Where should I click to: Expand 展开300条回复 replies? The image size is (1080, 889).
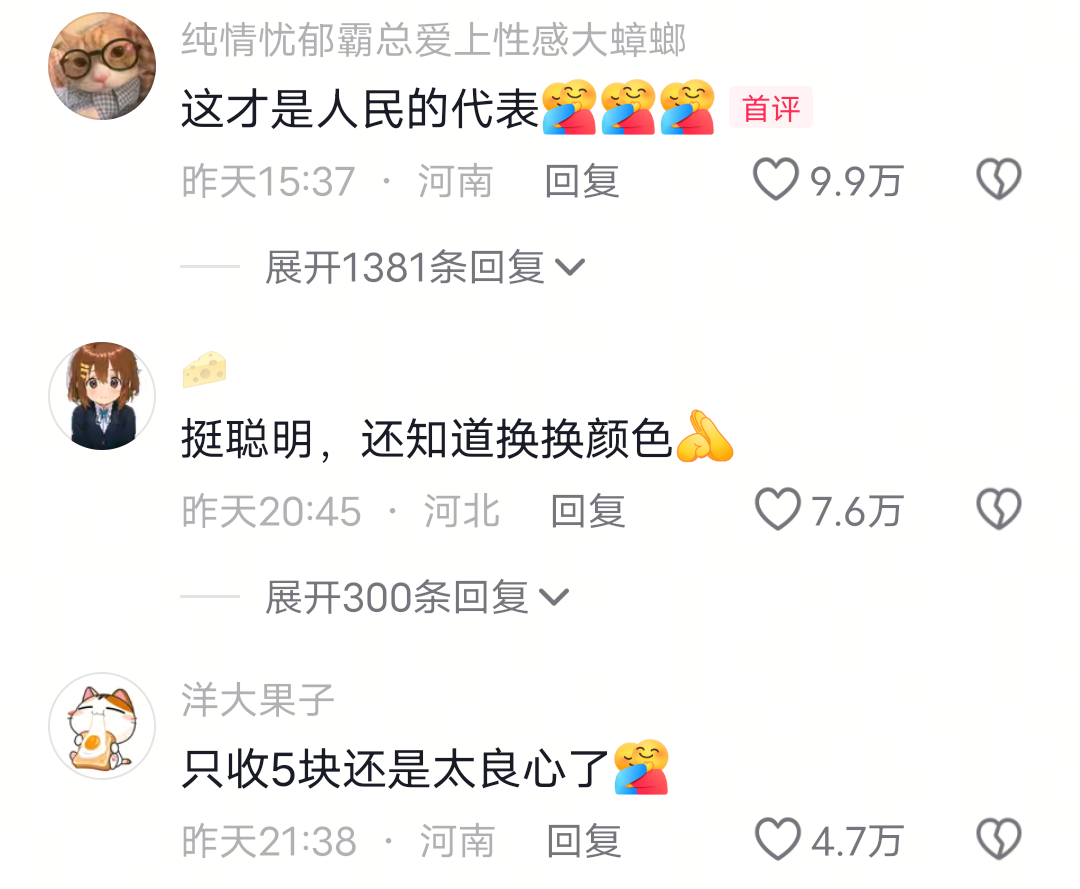(417, 597)
